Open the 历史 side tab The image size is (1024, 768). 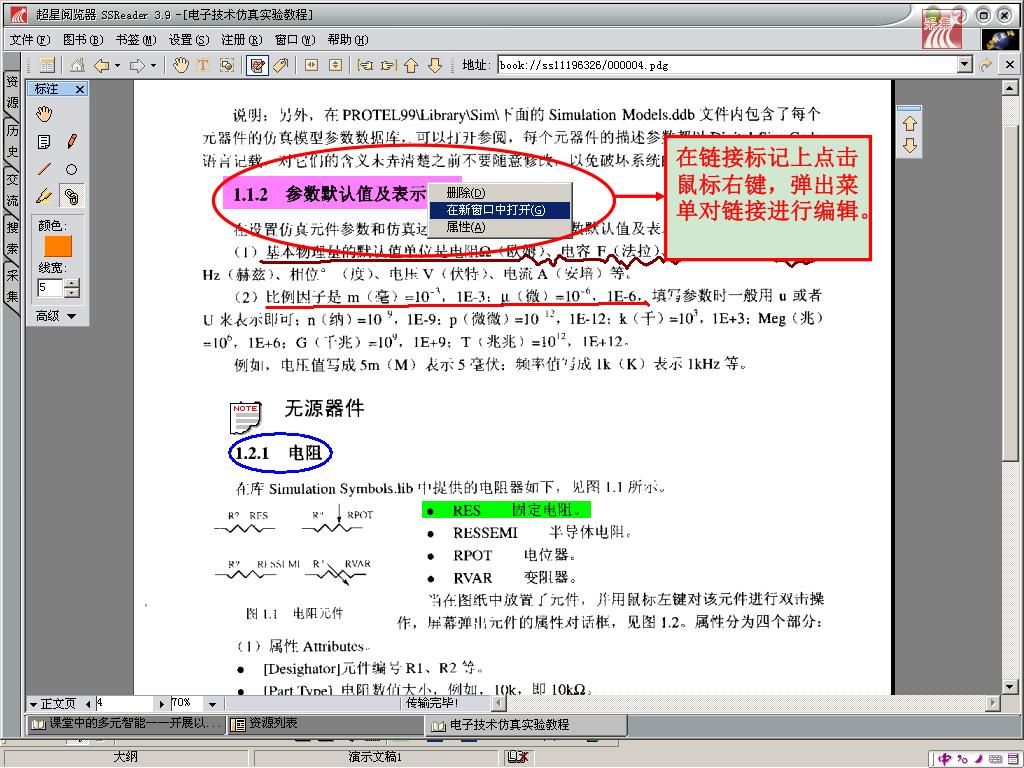(12, 140)
